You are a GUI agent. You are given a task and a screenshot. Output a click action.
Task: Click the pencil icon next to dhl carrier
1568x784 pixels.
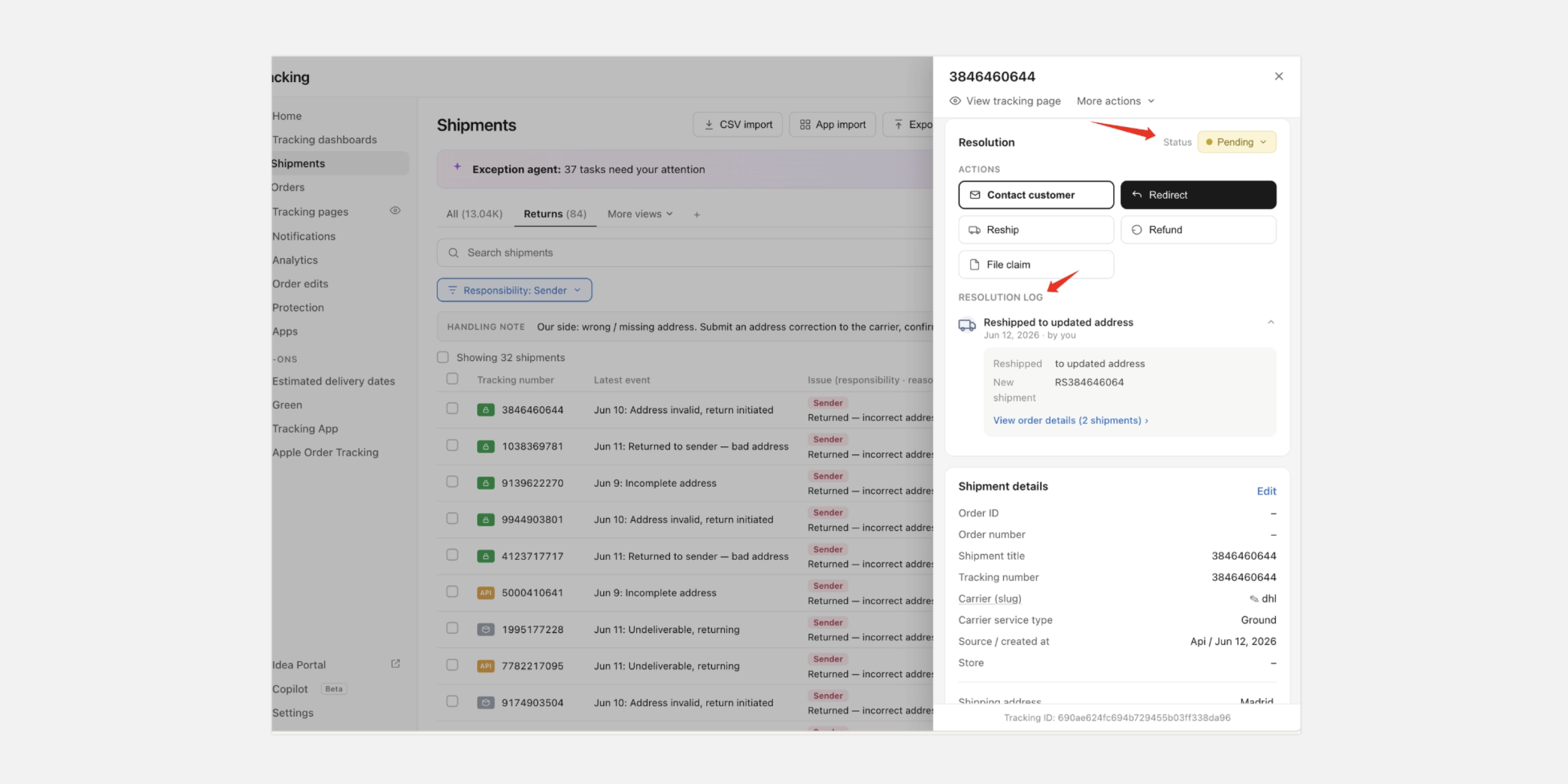[1254, 598]
